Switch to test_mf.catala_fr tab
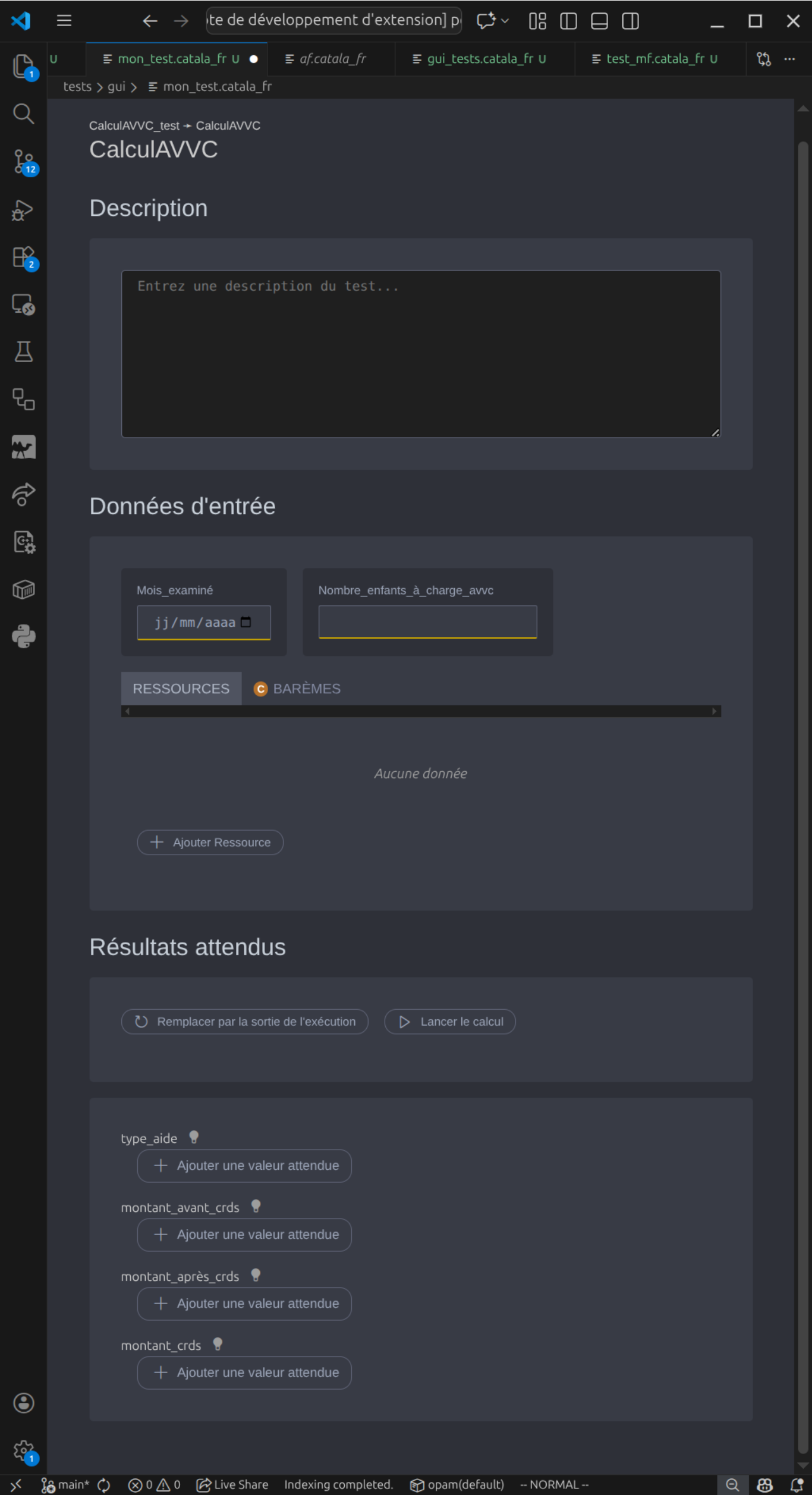This screenshot has width=812, height=1495. (x=660, y=59)
